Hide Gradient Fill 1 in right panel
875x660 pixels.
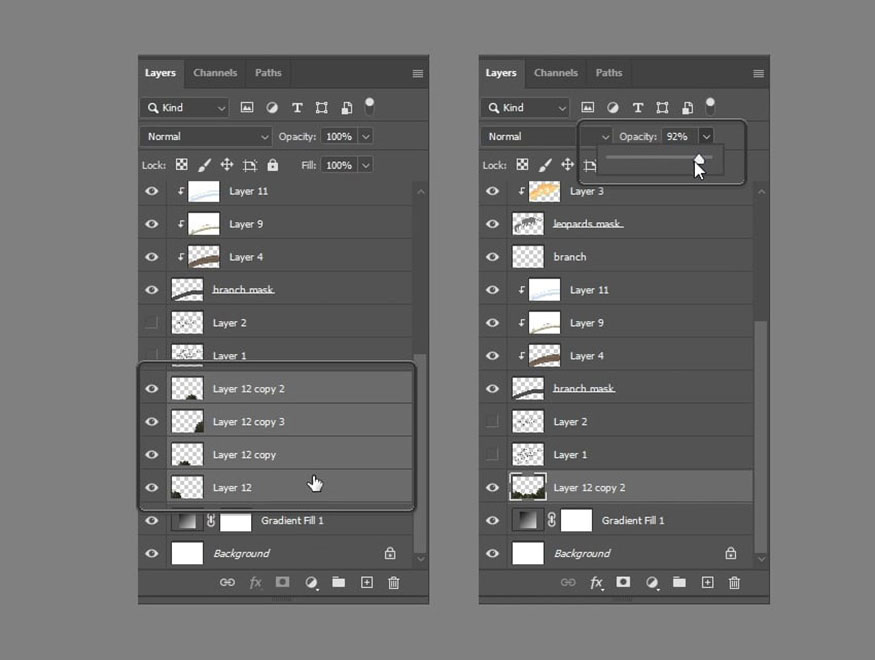(492, 521)
